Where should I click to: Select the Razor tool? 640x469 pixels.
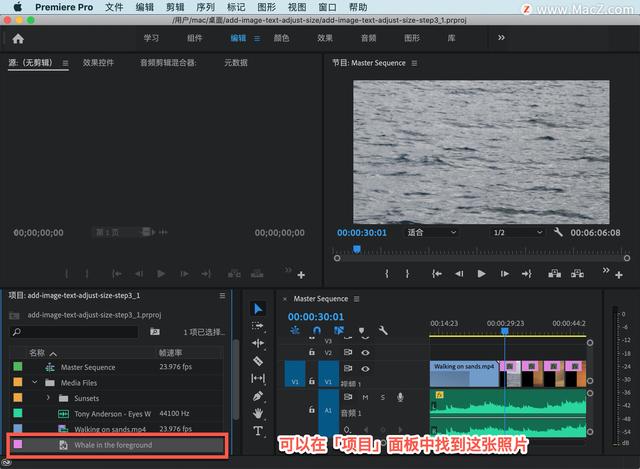258,361
